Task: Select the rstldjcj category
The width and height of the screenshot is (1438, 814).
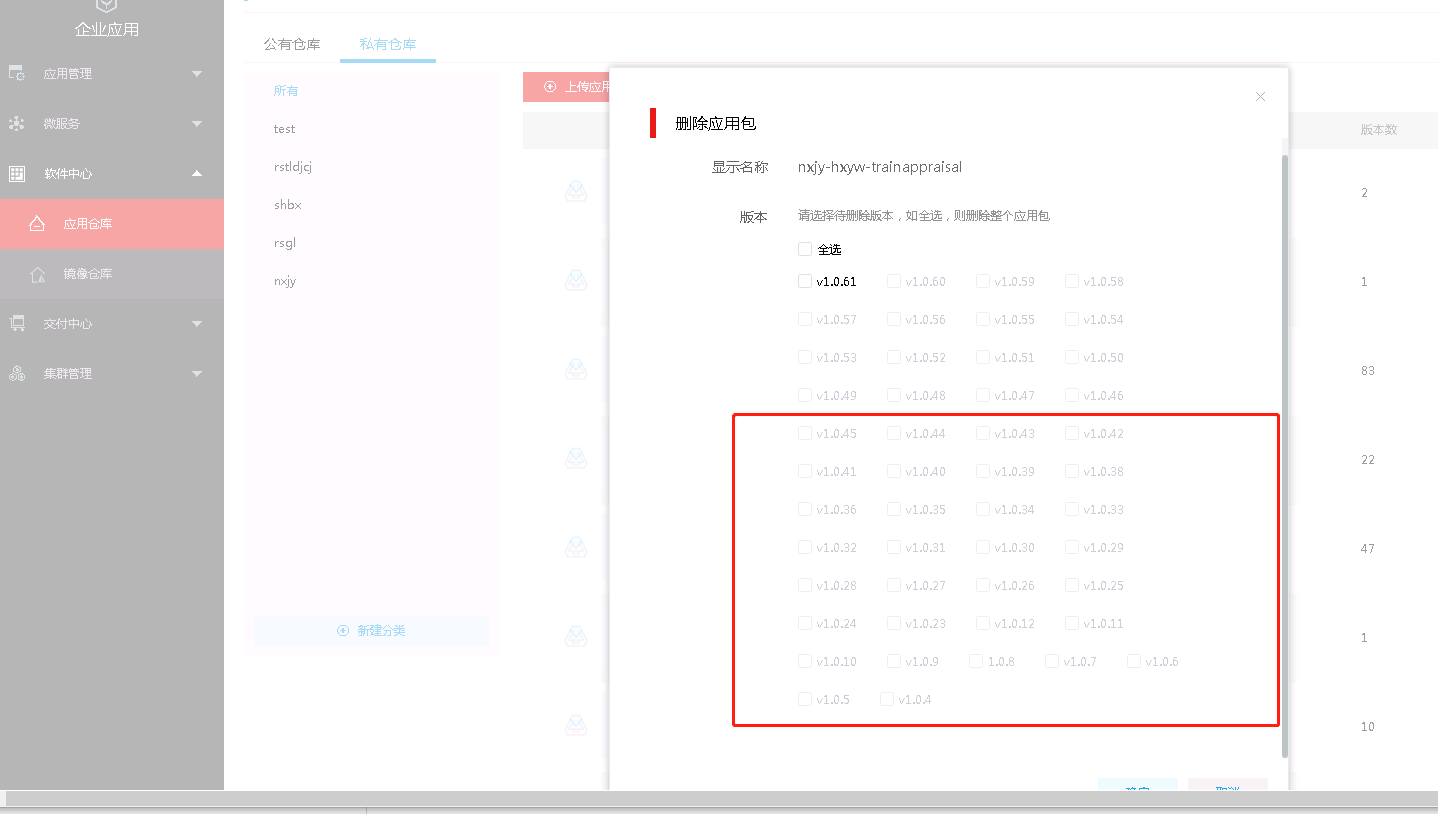Action: click(x=293, y=167)
